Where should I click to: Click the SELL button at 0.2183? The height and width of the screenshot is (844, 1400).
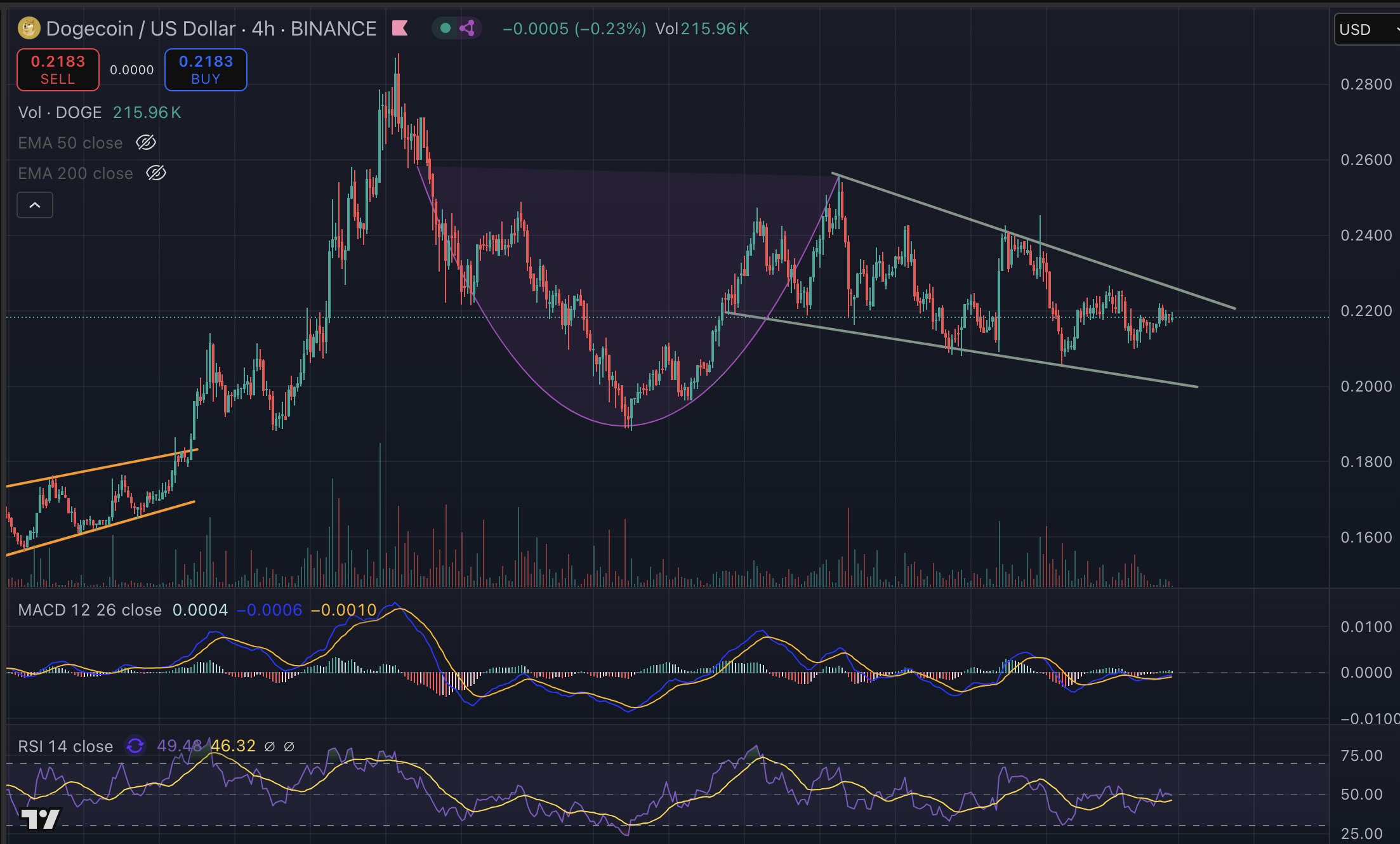pos(57,70)
